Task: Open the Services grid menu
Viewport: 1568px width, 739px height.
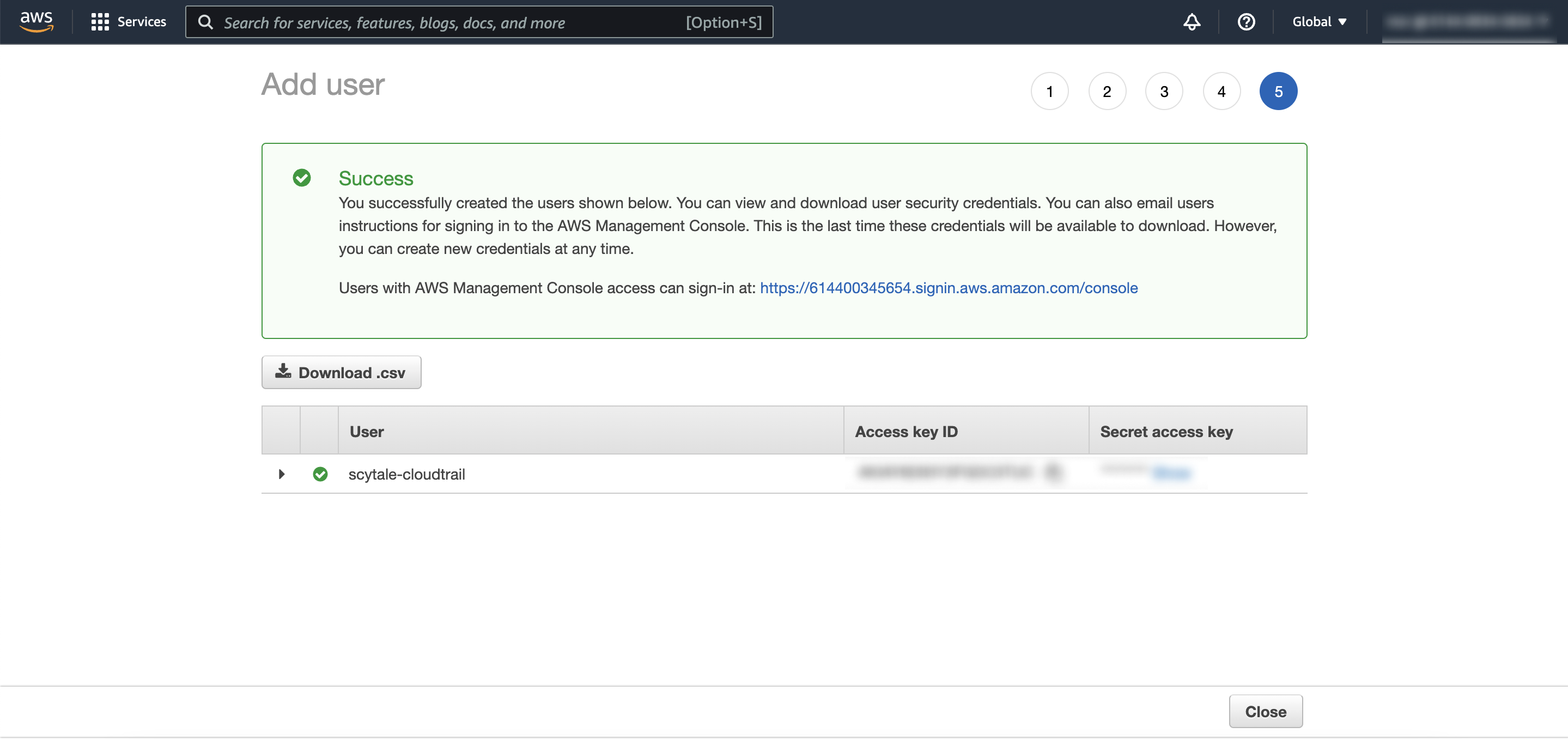Action: 100,22
